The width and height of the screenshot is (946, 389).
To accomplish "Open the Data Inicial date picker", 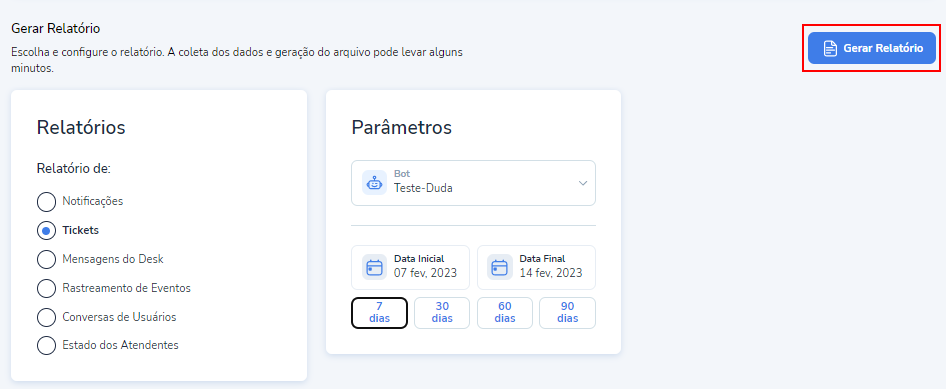I will pos(410,267).
